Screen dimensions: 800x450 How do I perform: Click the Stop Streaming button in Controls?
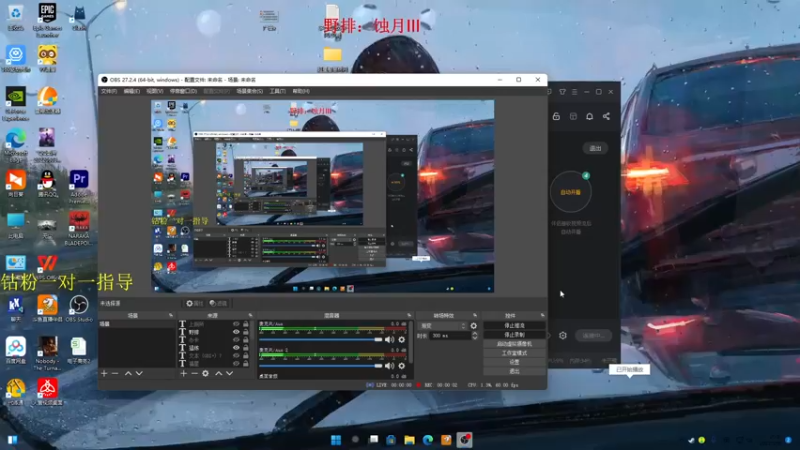pos(514,326)
